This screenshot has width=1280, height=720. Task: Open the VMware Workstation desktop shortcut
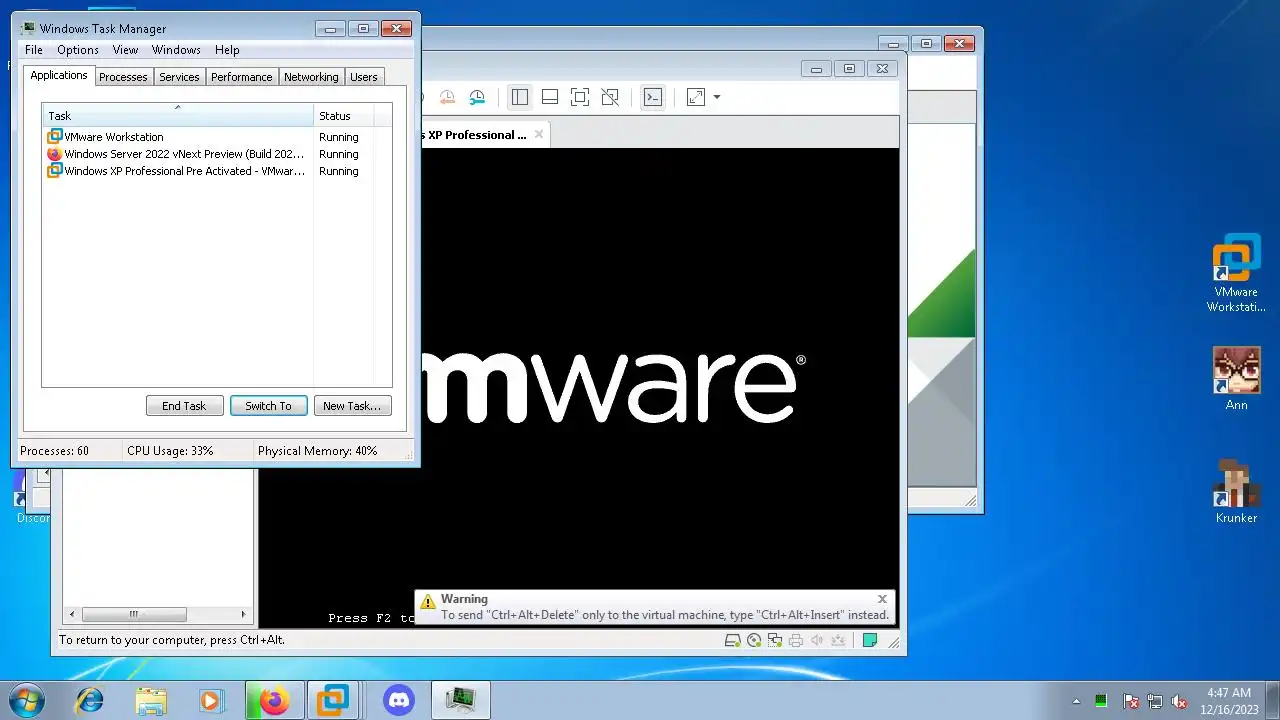pyautogui.click(x=1236, y=273)
